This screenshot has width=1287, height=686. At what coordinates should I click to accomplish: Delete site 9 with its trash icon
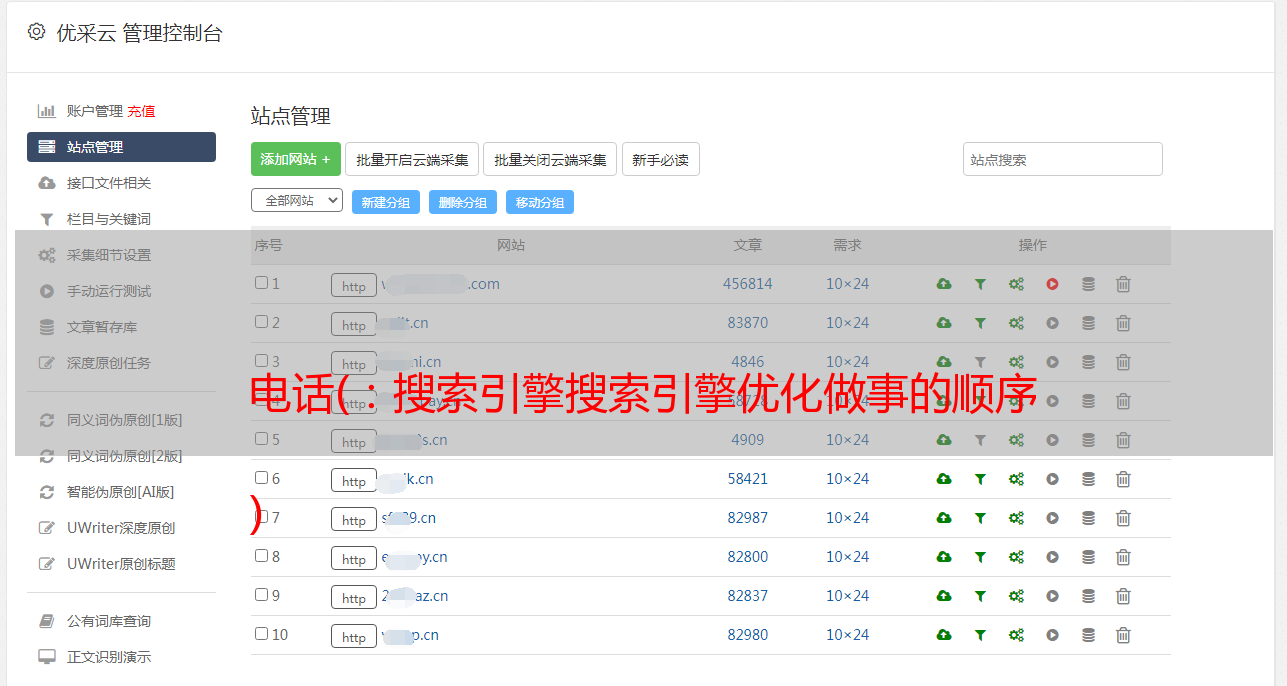(1123, 596)
